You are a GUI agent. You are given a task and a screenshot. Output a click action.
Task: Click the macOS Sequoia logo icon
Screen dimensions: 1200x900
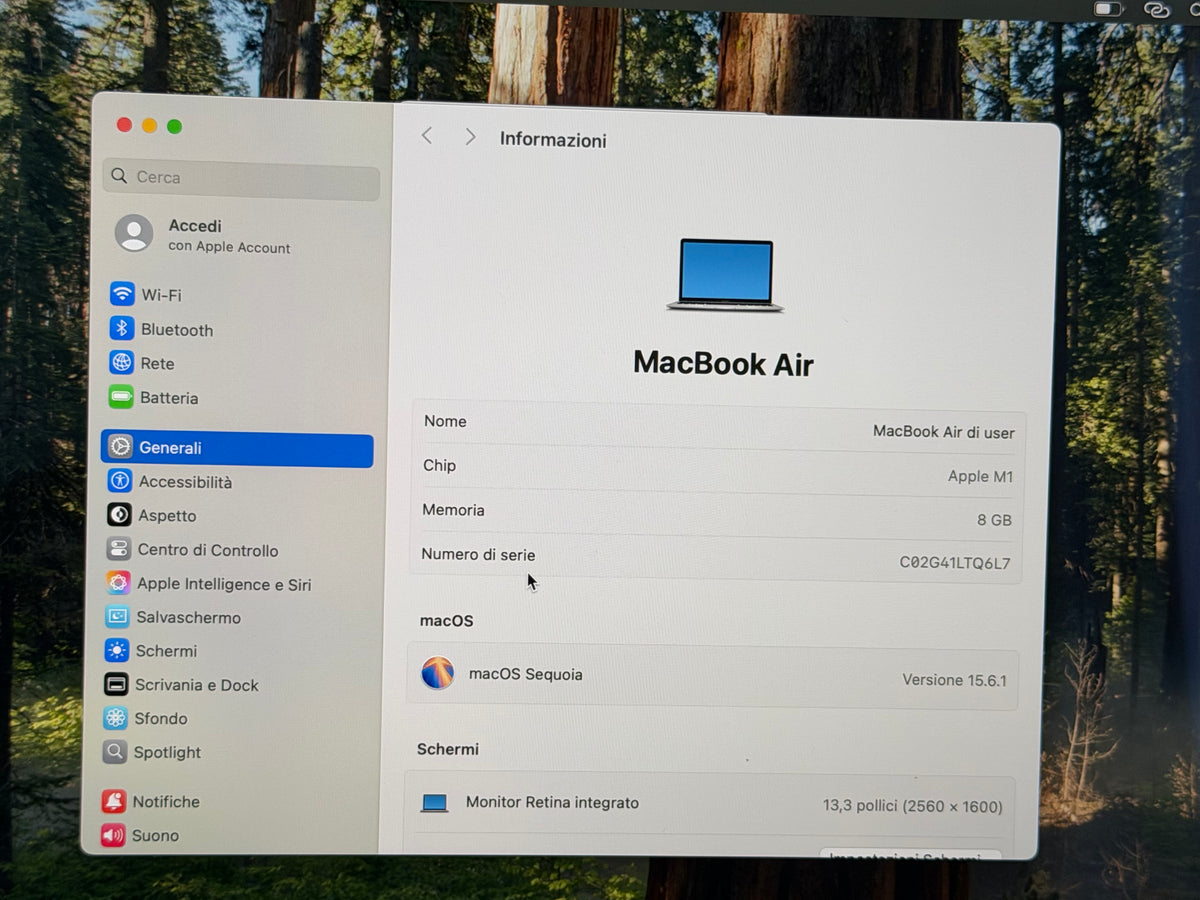pos(438,673)
